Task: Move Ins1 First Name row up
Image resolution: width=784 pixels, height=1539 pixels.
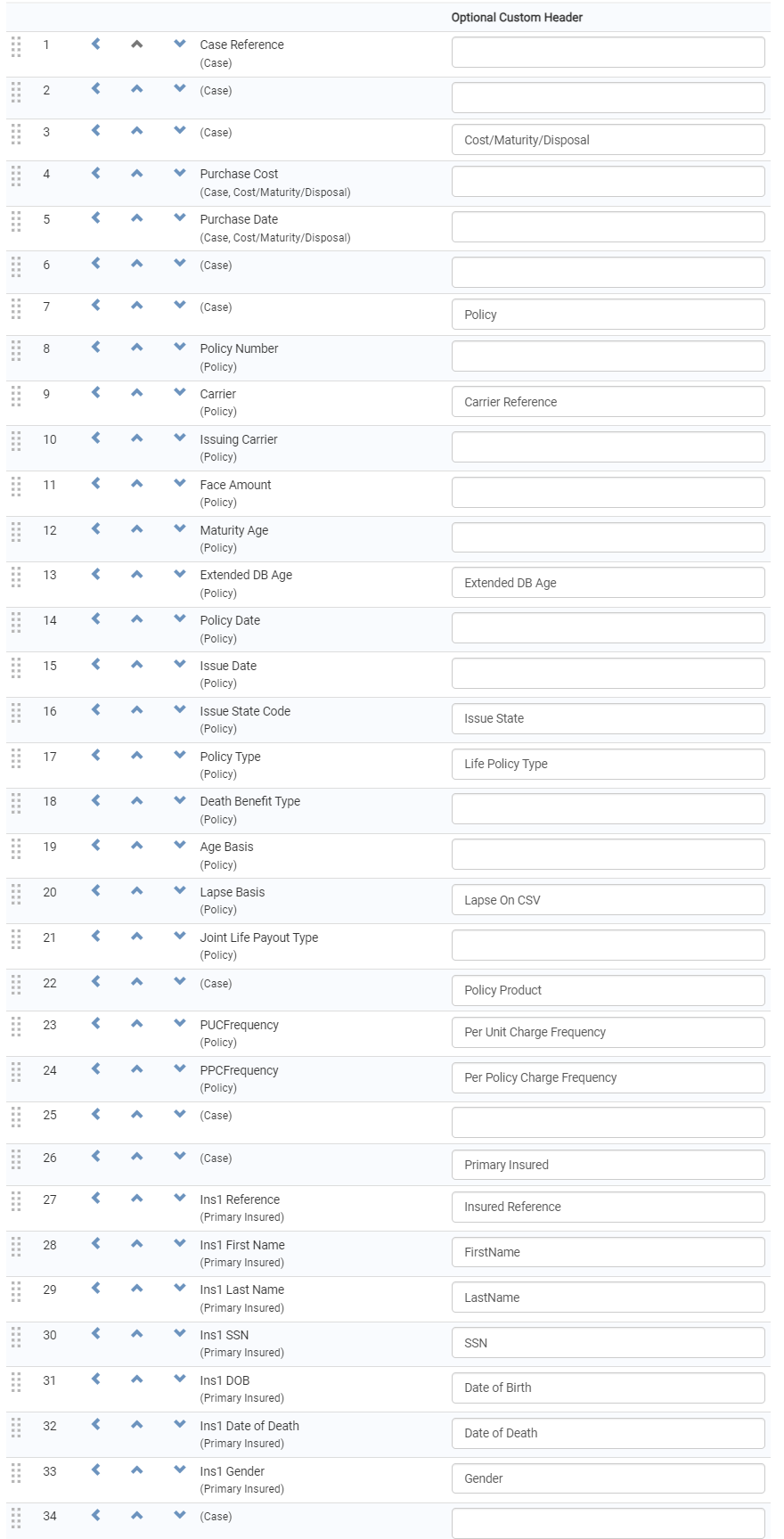Action: coord(136,1244)
